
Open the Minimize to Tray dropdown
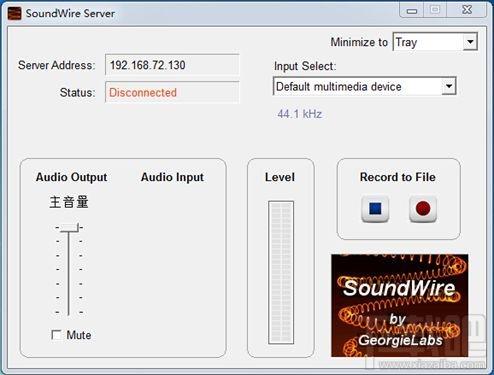coord(435,42)
